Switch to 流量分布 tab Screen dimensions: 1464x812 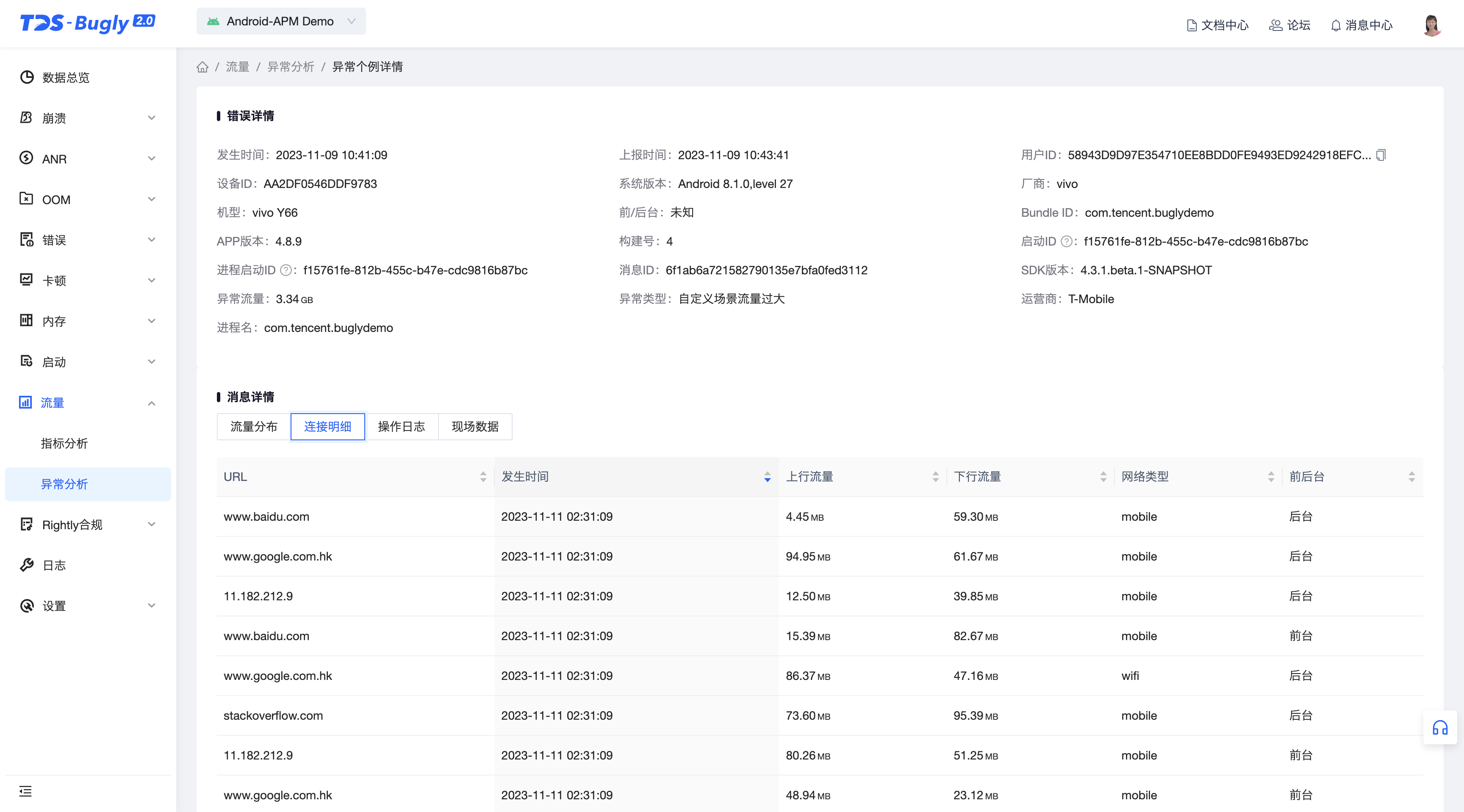point(253,426)
